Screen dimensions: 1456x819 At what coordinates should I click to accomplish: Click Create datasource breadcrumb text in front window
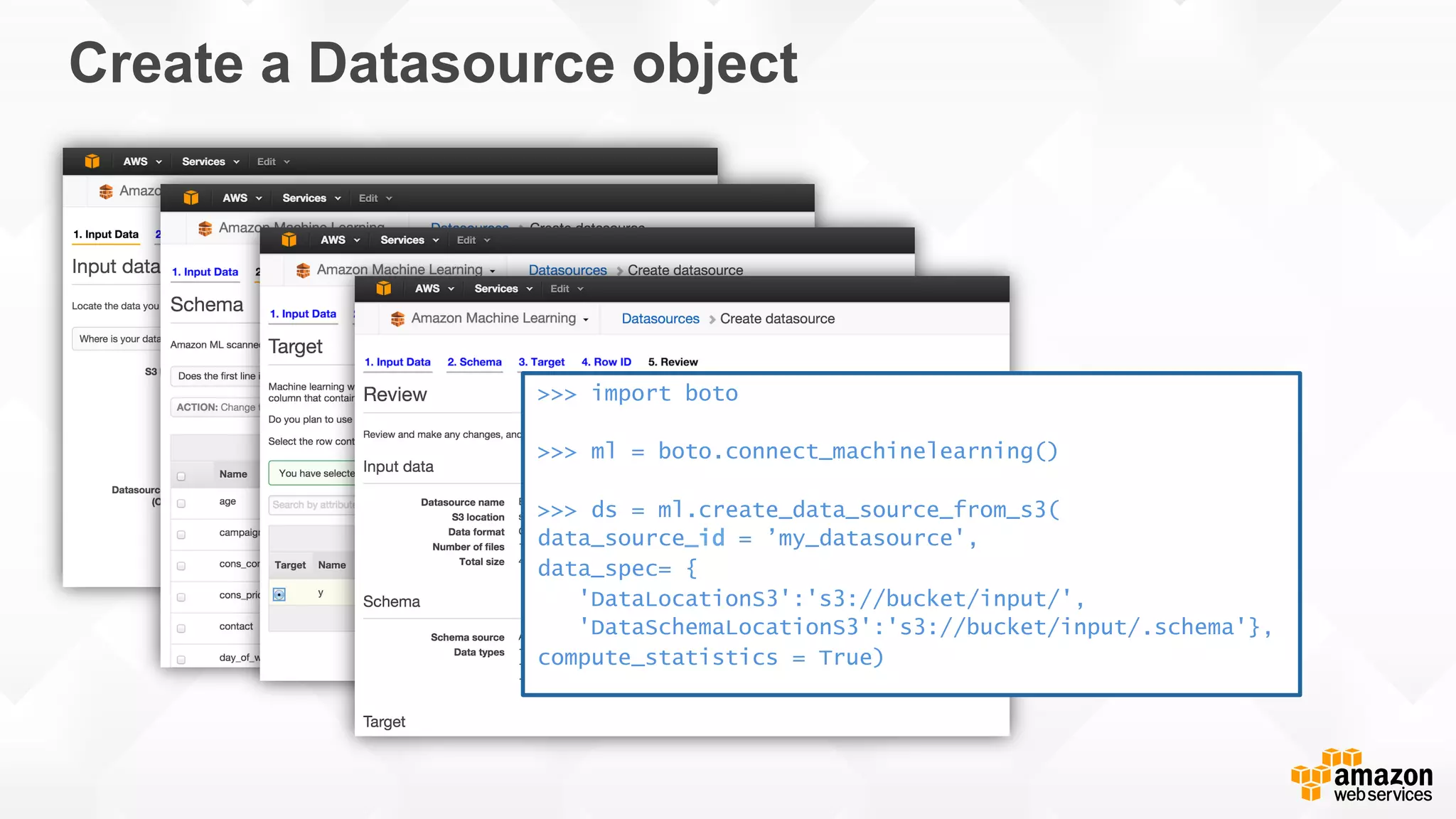click(x=777, y=318)
